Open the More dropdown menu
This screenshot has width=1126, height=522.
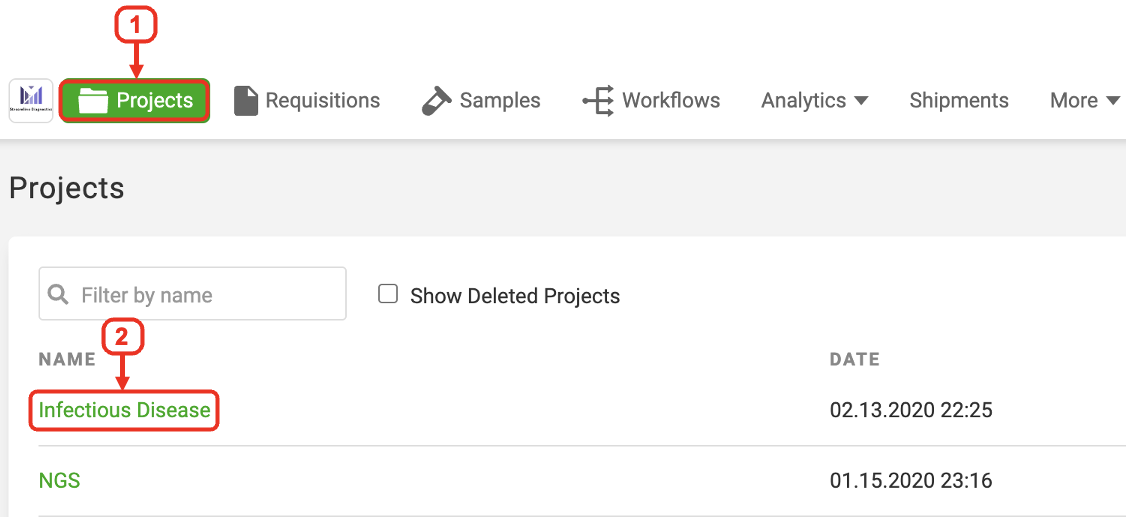click(x=1084, y=101)
